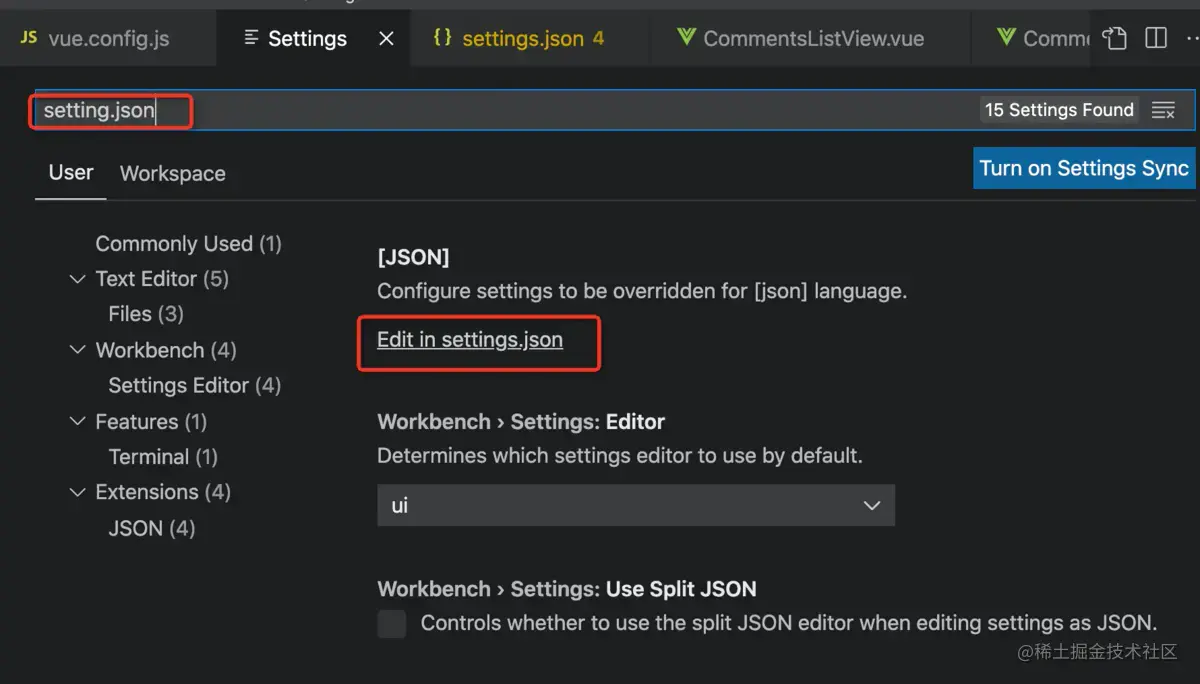Select Extensions (4) tree row

point(163,492)
